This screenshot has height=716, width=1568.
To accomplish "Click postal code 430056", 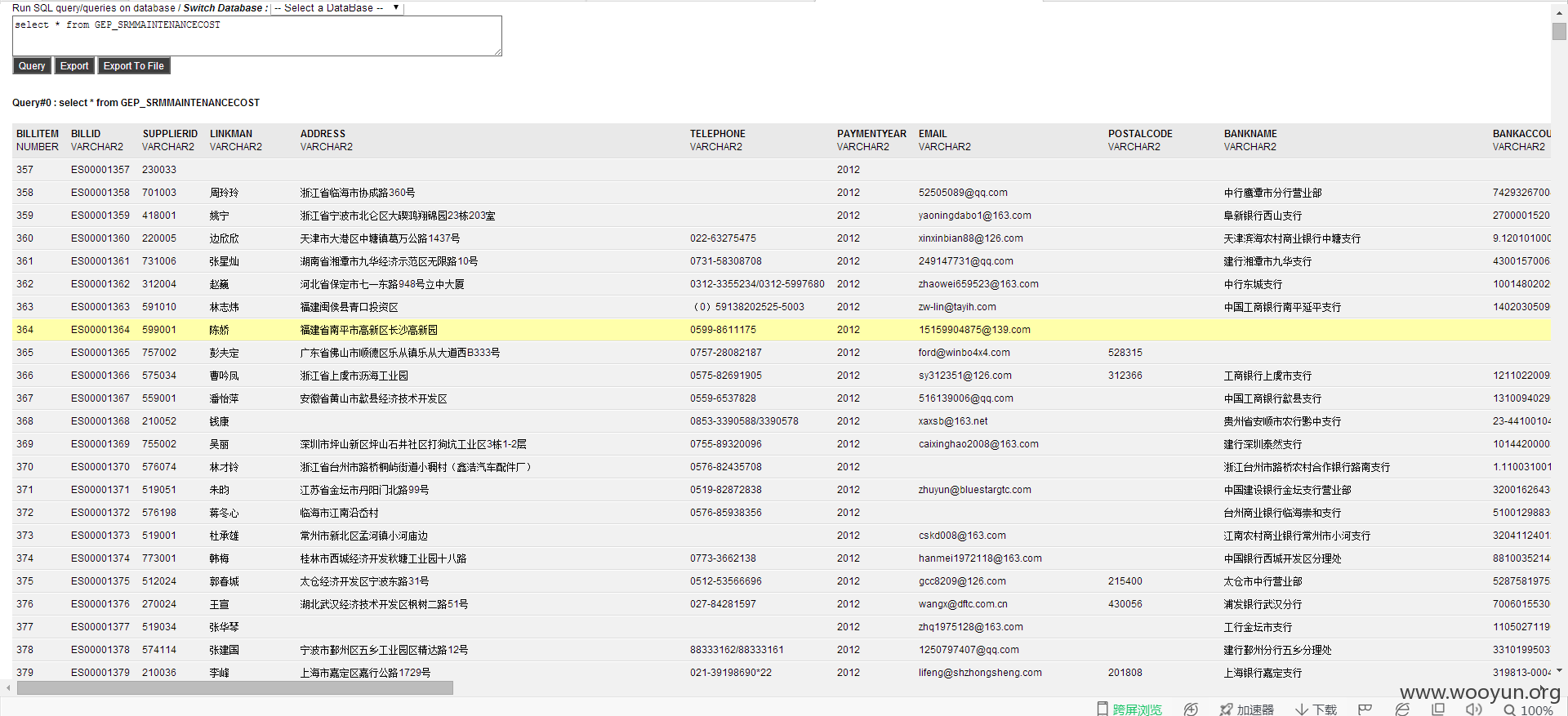I will pyautogui.click(x=1125, y=604).
